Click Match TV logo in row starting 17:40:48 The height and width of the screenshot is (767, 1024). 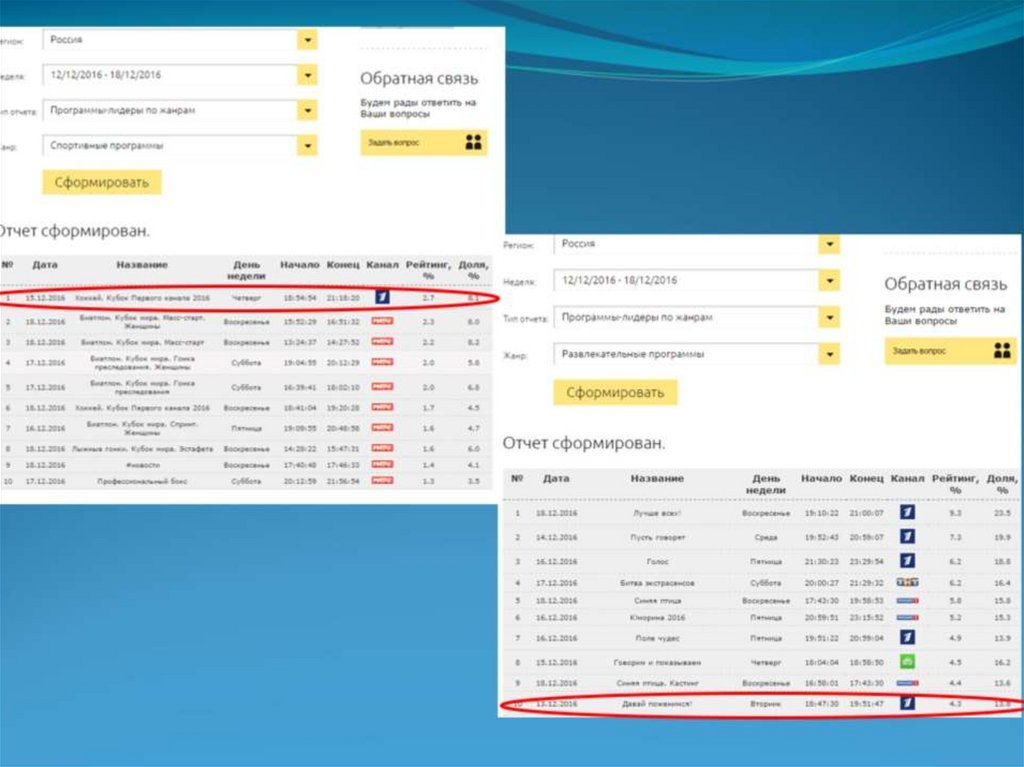(x=382, y=465)
